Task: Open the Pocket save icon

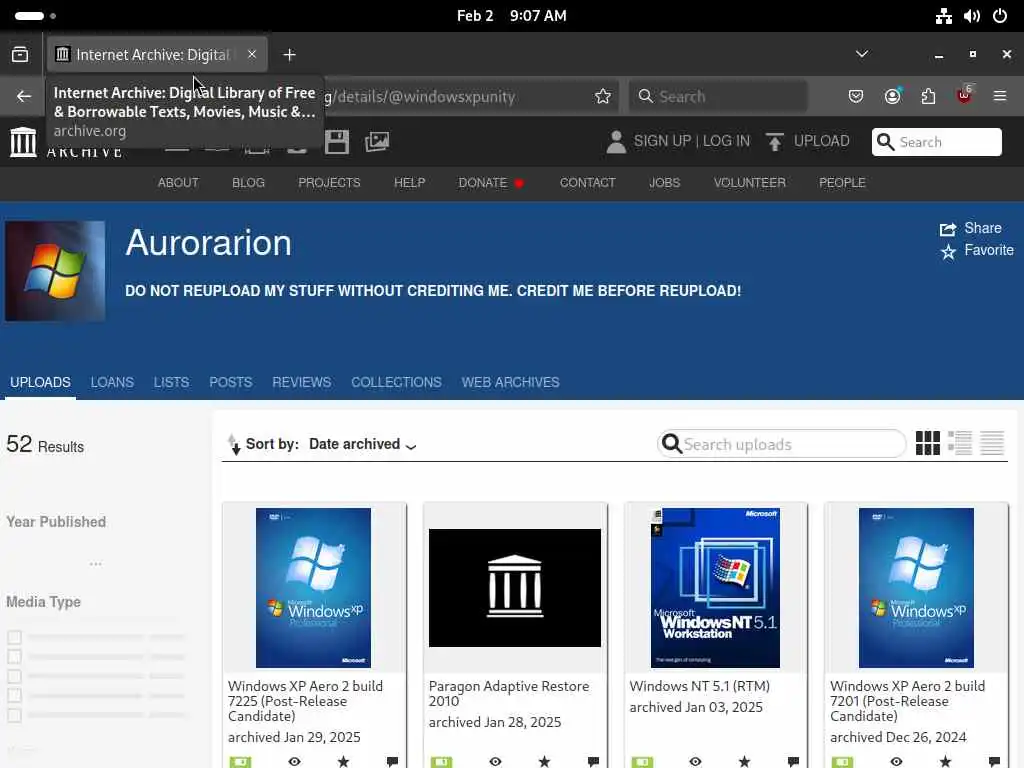Action: [856, 97]
